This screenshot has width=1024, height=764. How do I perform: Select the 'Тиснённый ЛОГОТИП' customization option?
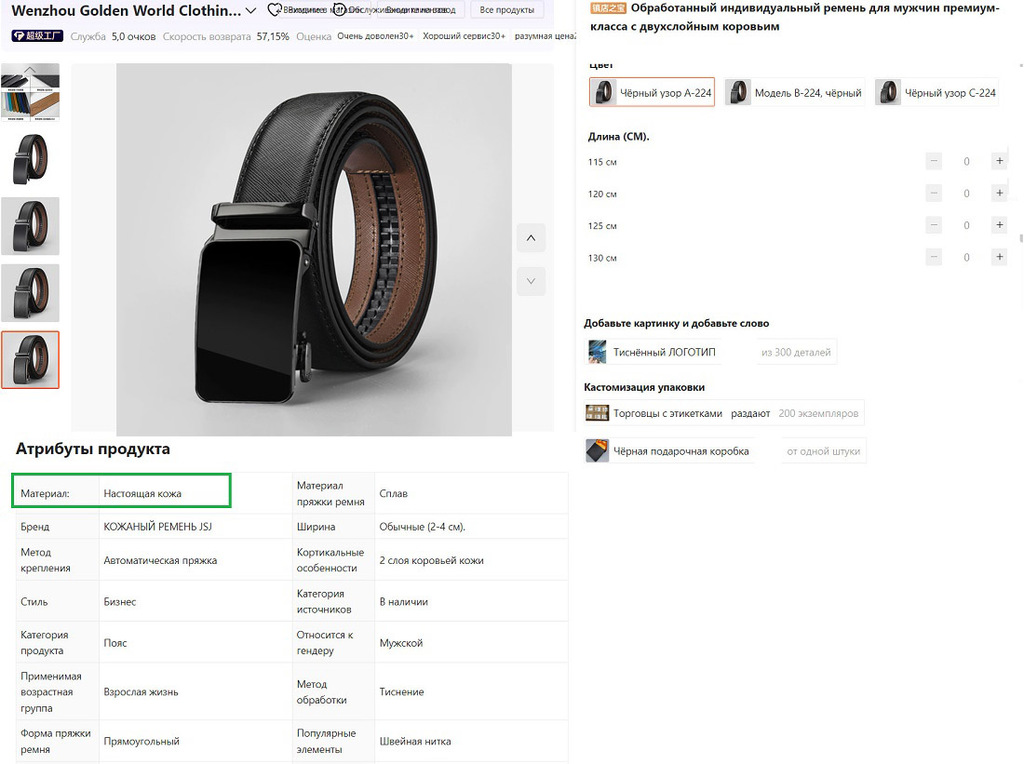tap(652, 352)
